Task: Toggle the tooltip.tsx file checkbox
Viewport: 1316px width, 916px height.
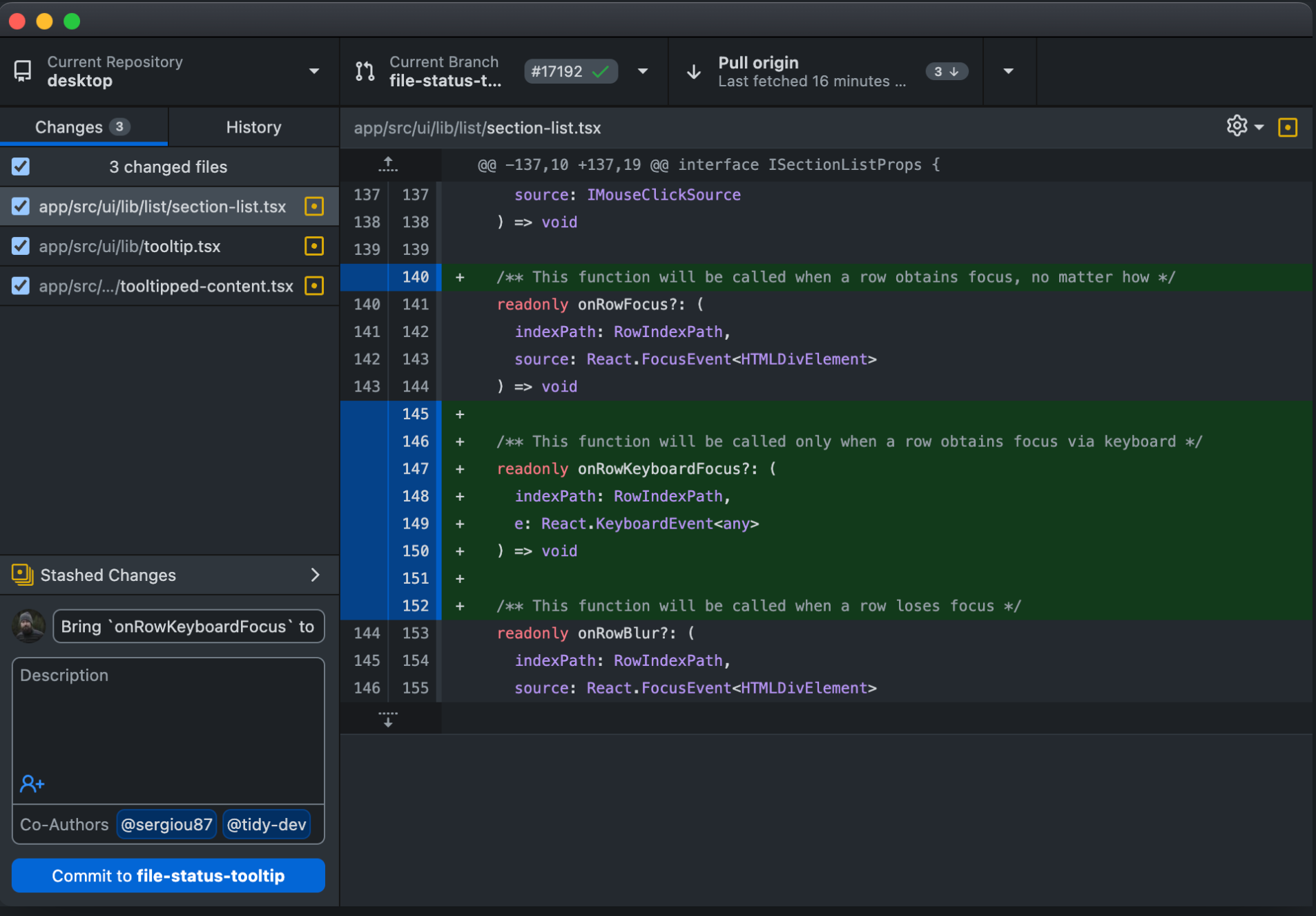Action: click(x=21, y=247)
